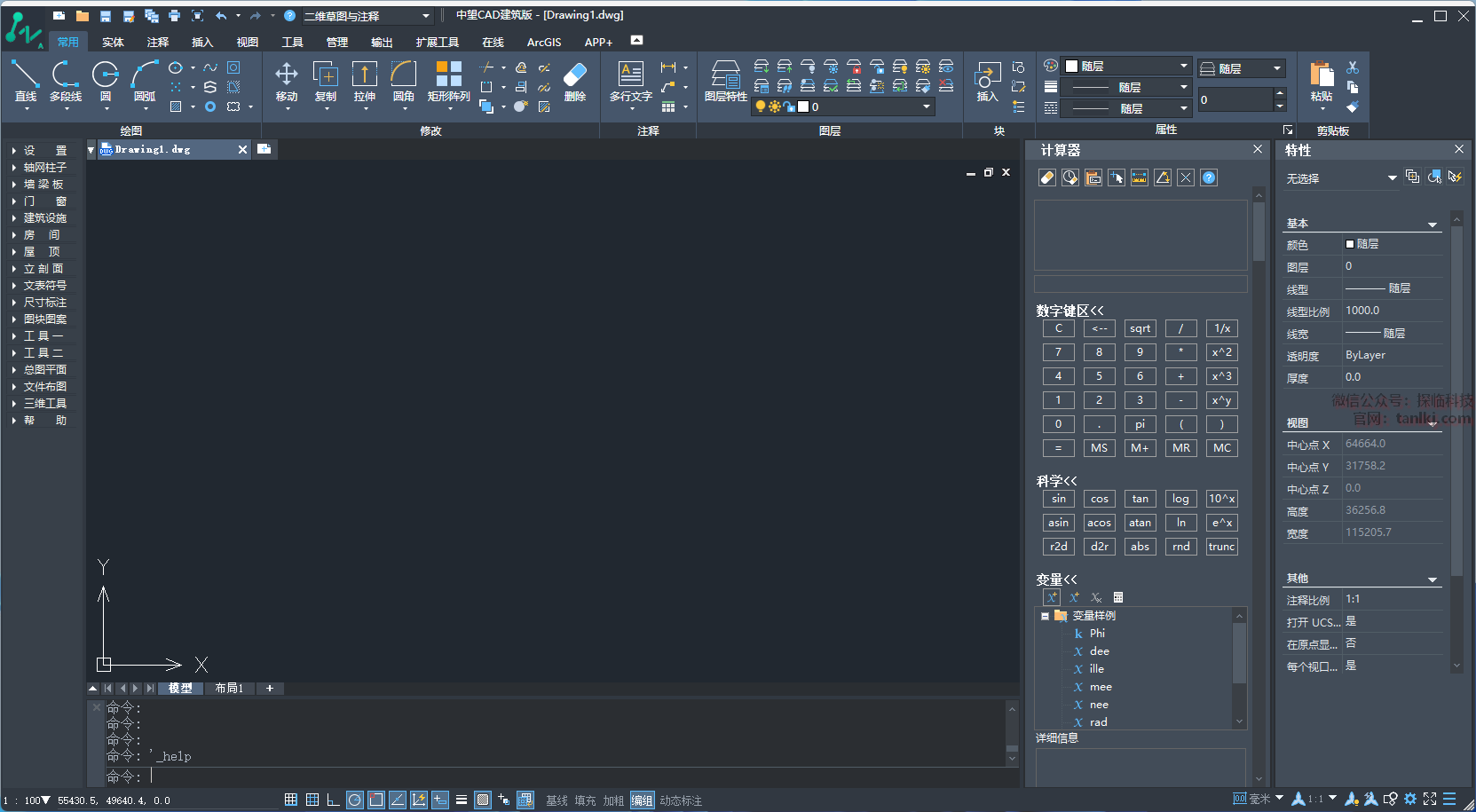The width and height of the screenshot is (1476, 812).
Task: Toggle 填充 (Fill) in status bar
Action: (585, 800)
